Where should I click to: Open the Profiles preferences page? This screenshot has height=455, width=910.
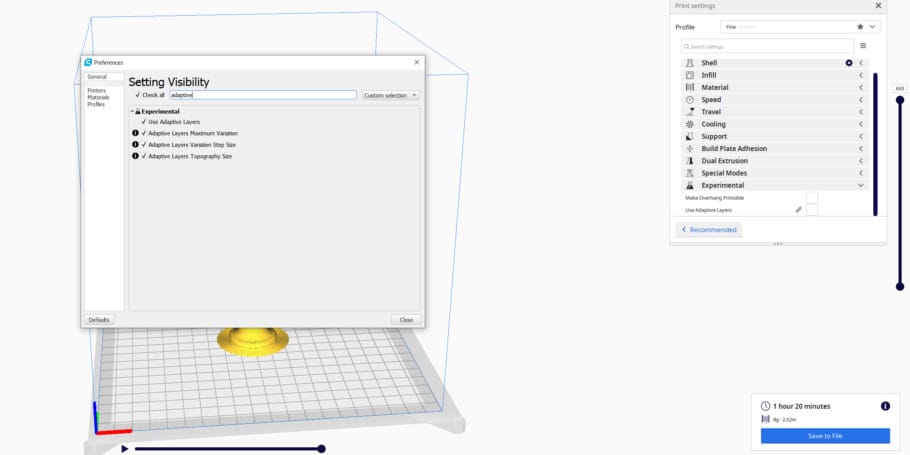coord(96,104)
